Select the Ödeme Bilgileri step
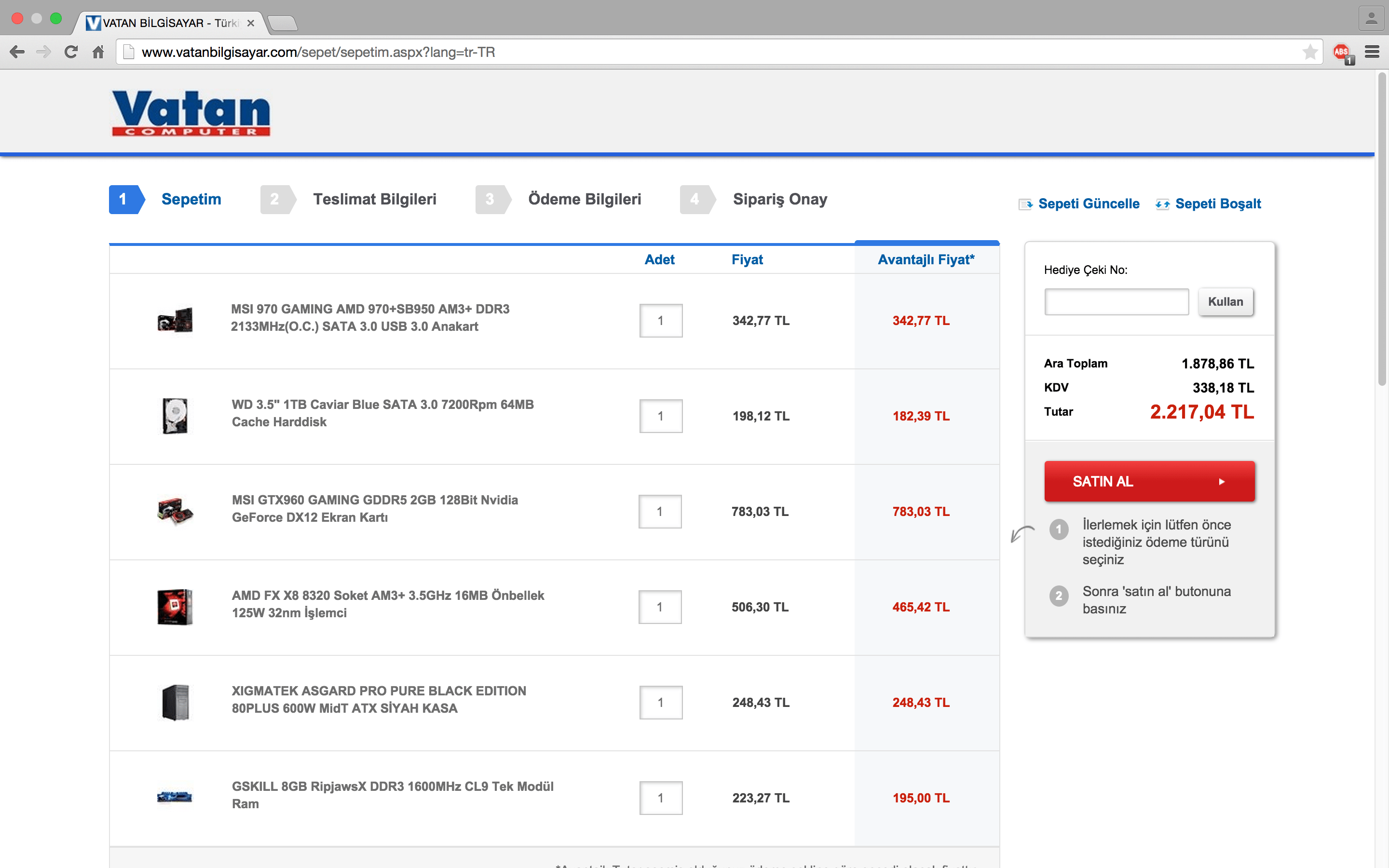1389x868 pixels. [x=585, y=199]
